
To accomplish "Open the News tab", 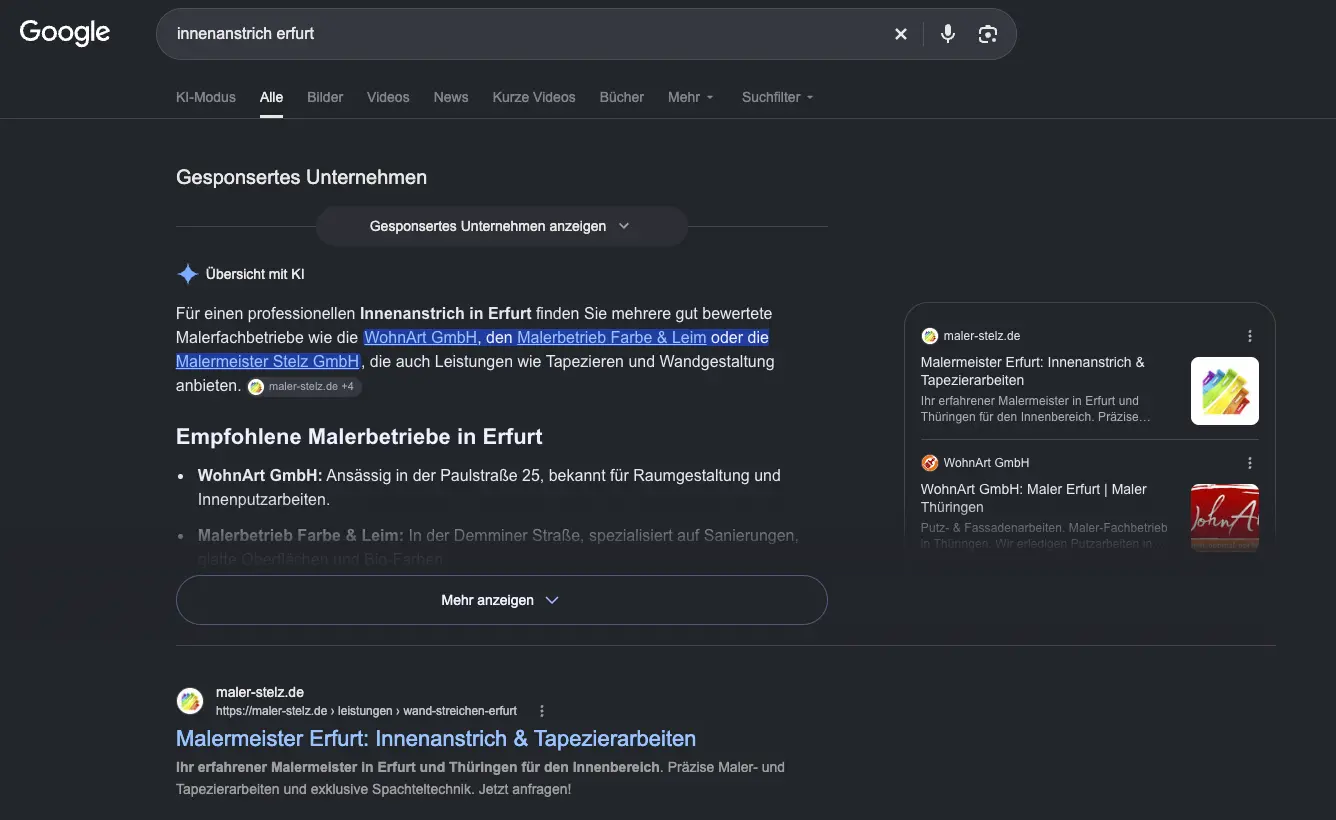I will (x=451, y=97).
